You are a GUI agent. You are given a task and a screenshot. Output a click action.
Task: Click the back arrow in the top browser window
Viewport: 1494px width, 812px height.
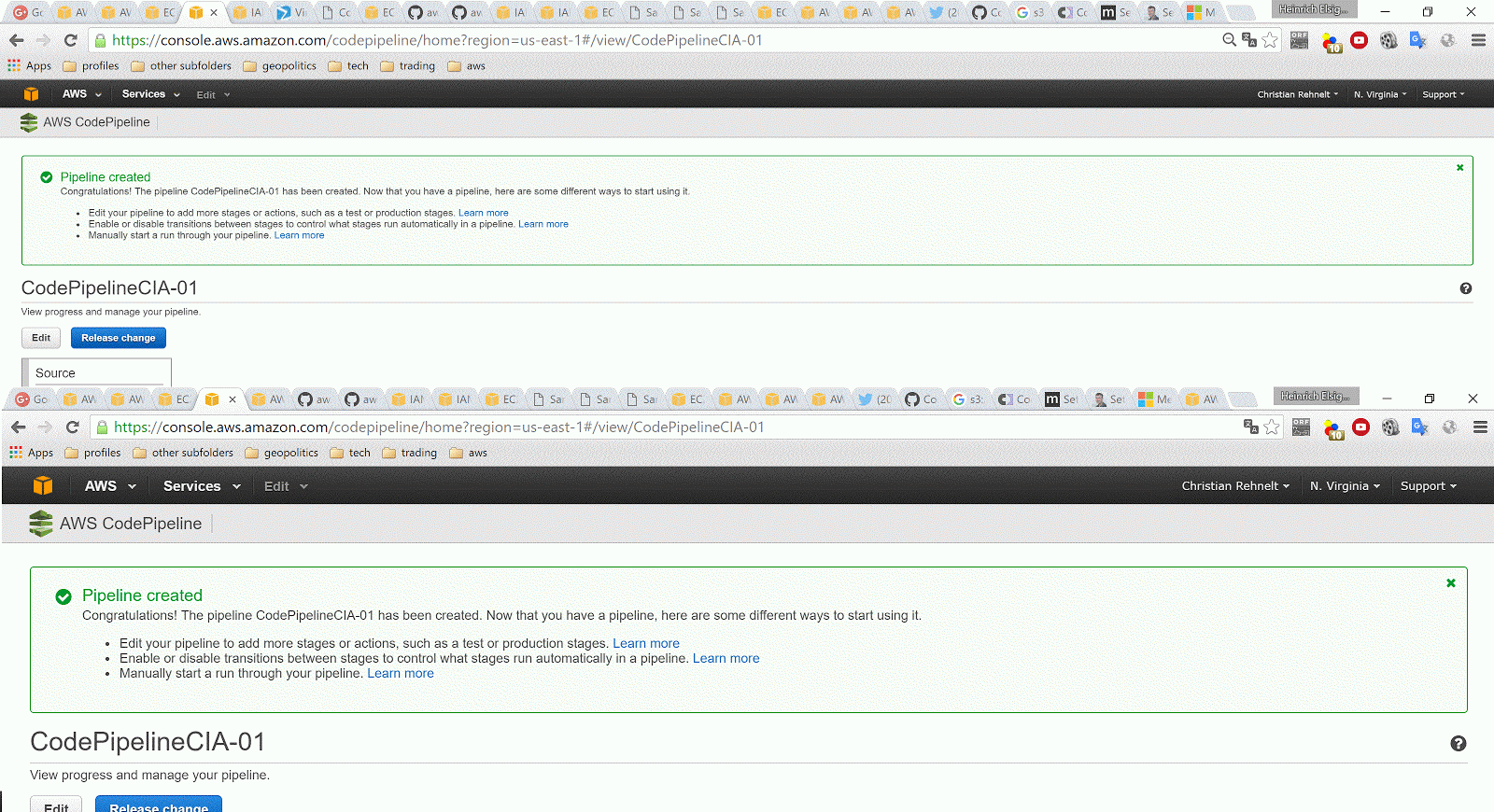[x=17, y=40]
